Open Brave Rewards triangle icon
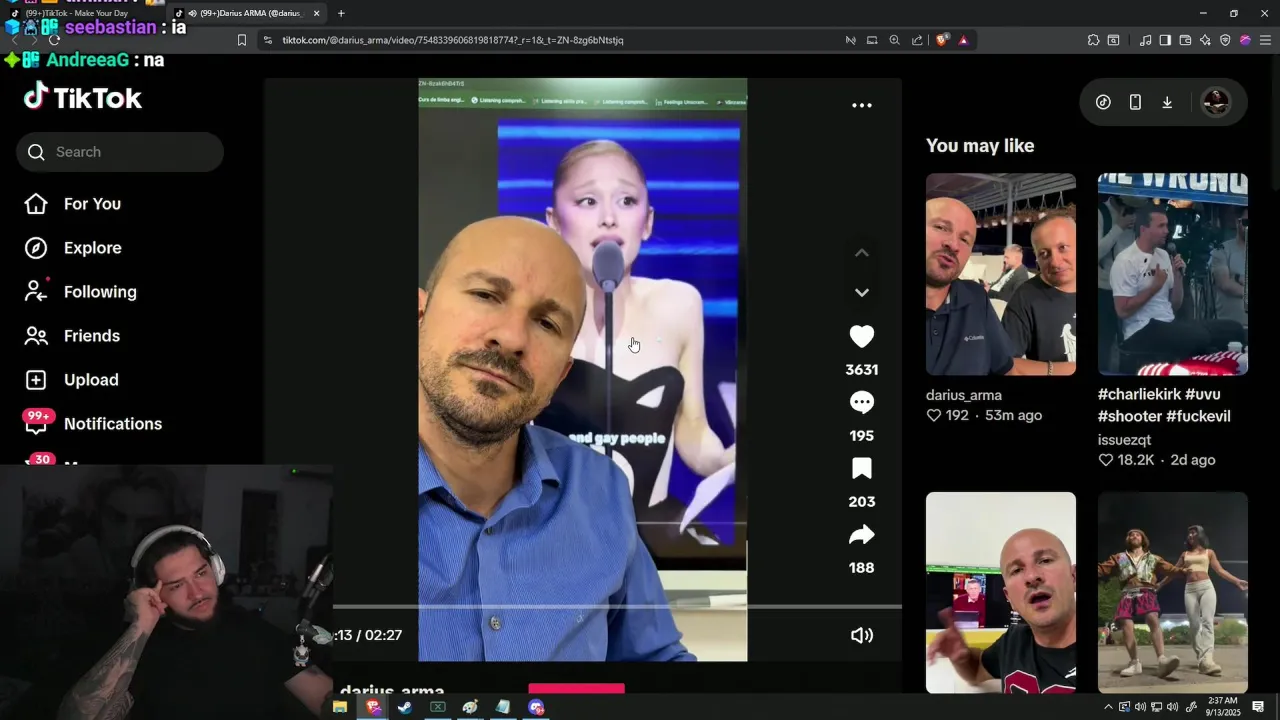Image resolution: width=1280 pixels, height=720 pixels. point(963,40)
